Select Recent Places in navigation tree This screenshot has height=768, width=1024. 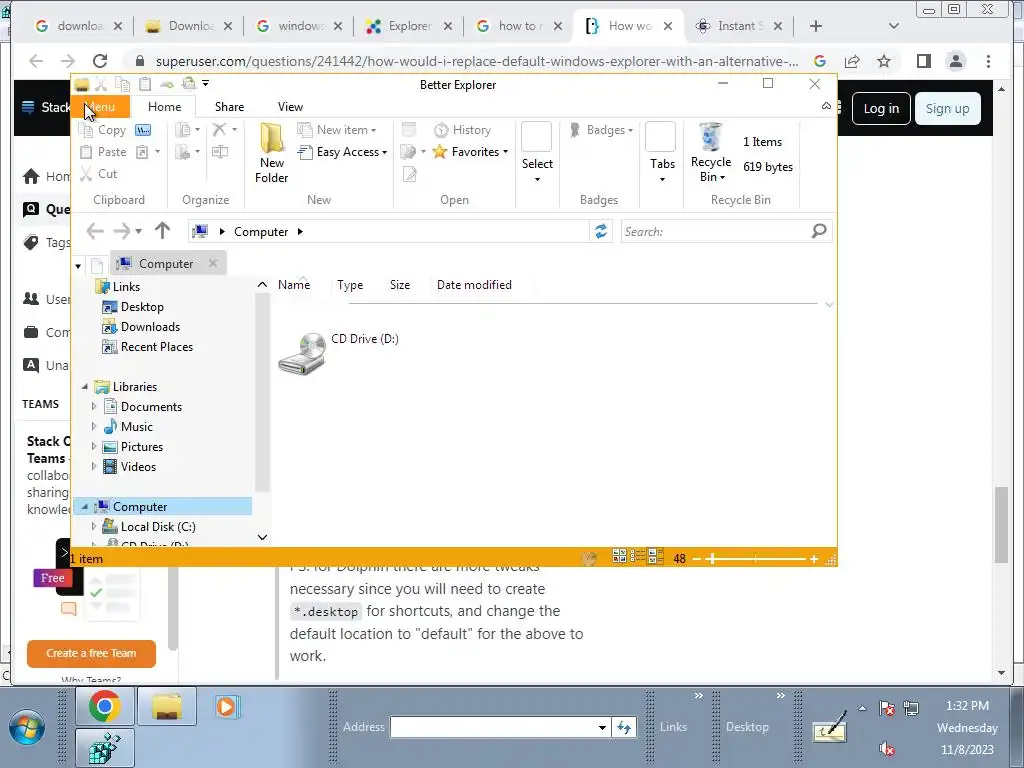[x=148, y=347]
